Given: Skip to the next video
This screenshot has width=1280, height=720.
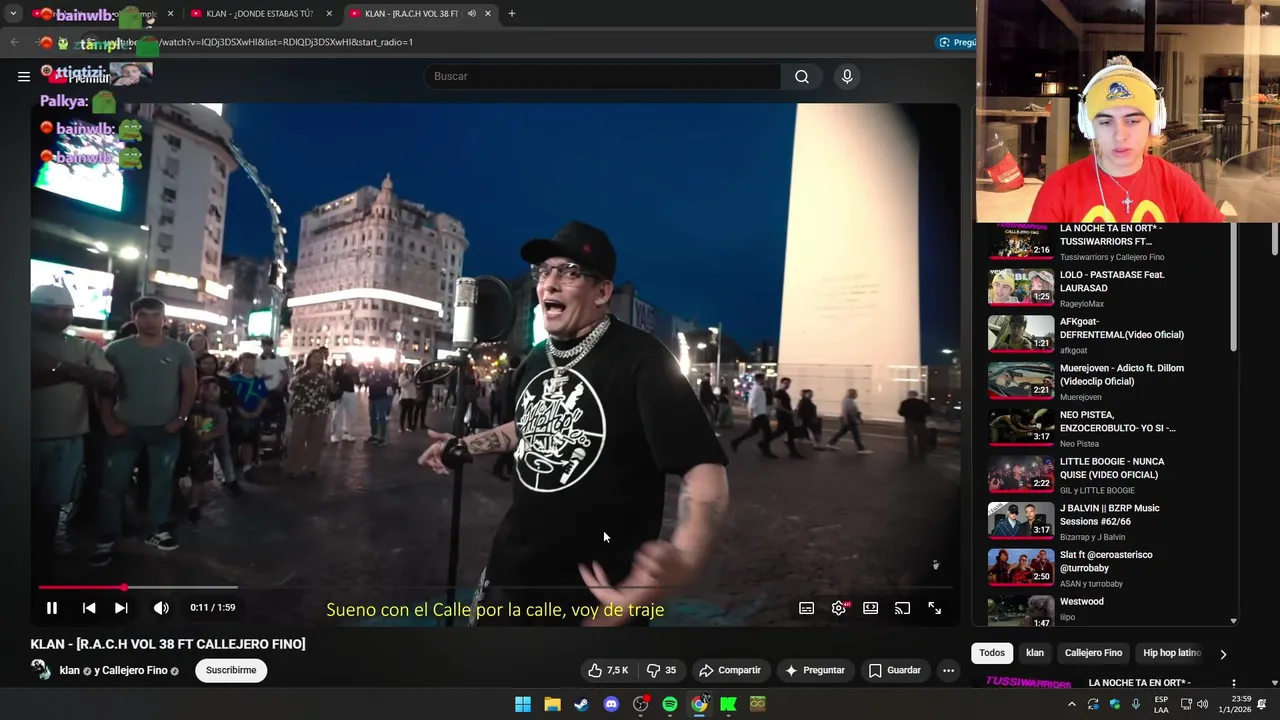Looking at the screenshot, I should (x=121, y=608).
